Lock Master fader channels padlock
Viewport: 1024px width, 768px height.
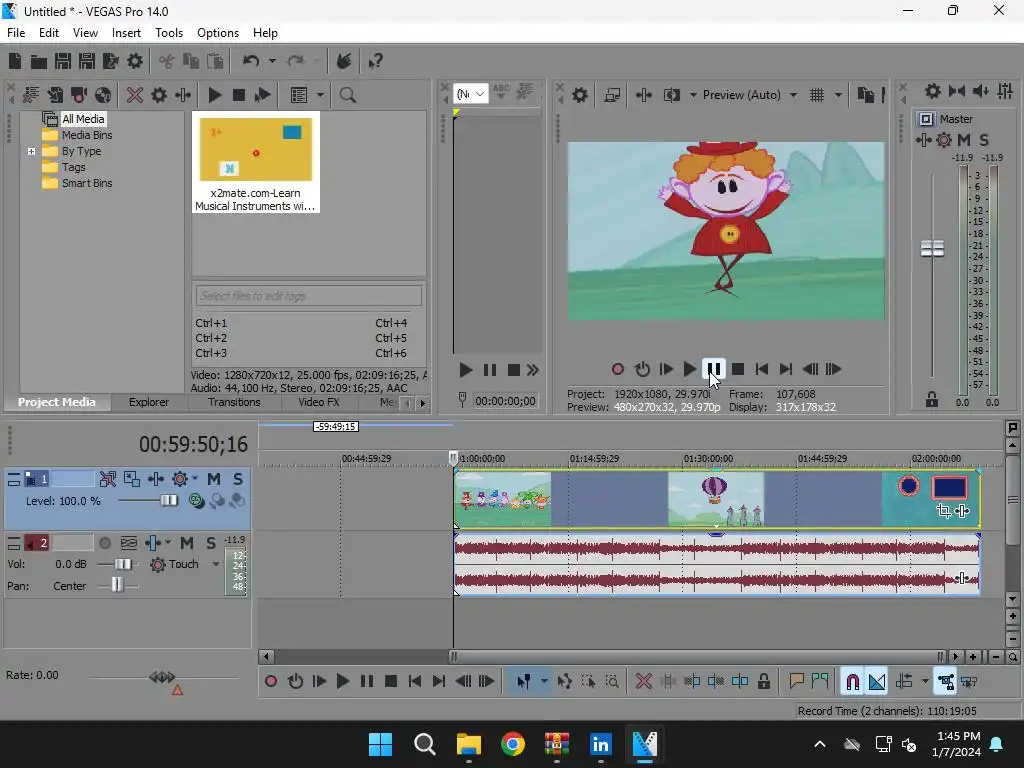pos(932,399)
